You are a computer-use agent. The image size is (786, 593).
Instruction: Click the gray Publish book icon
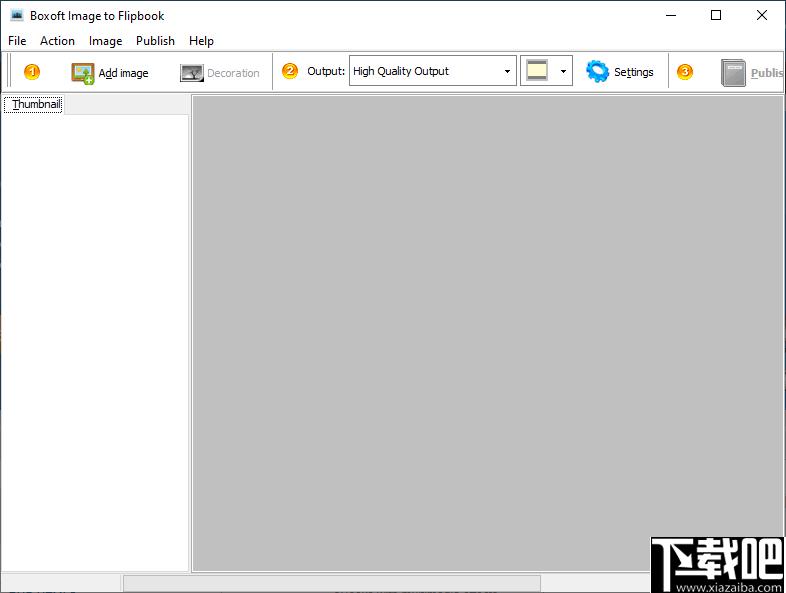tap(733, 73)
